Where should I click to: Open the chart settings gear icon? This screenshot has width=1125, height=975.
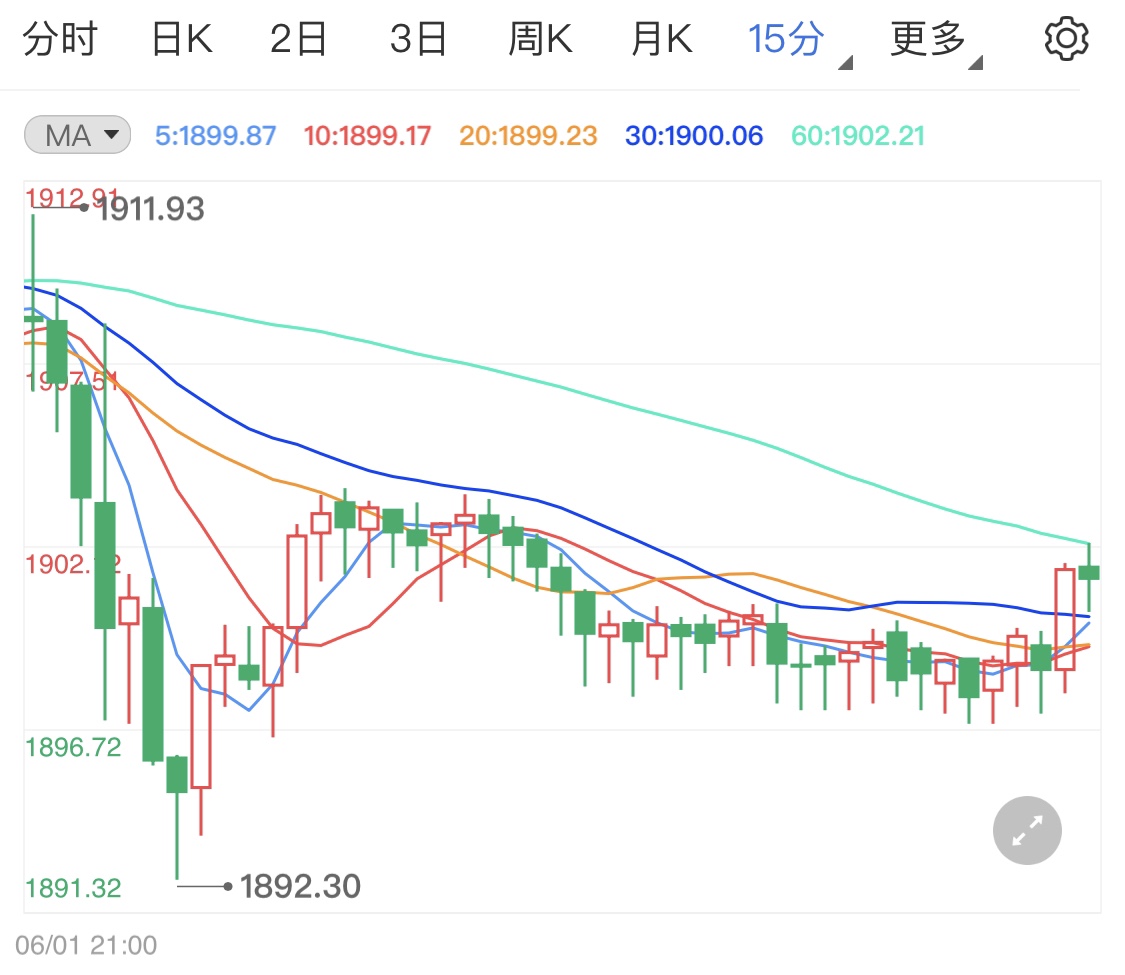click(x=1066, y=38)
